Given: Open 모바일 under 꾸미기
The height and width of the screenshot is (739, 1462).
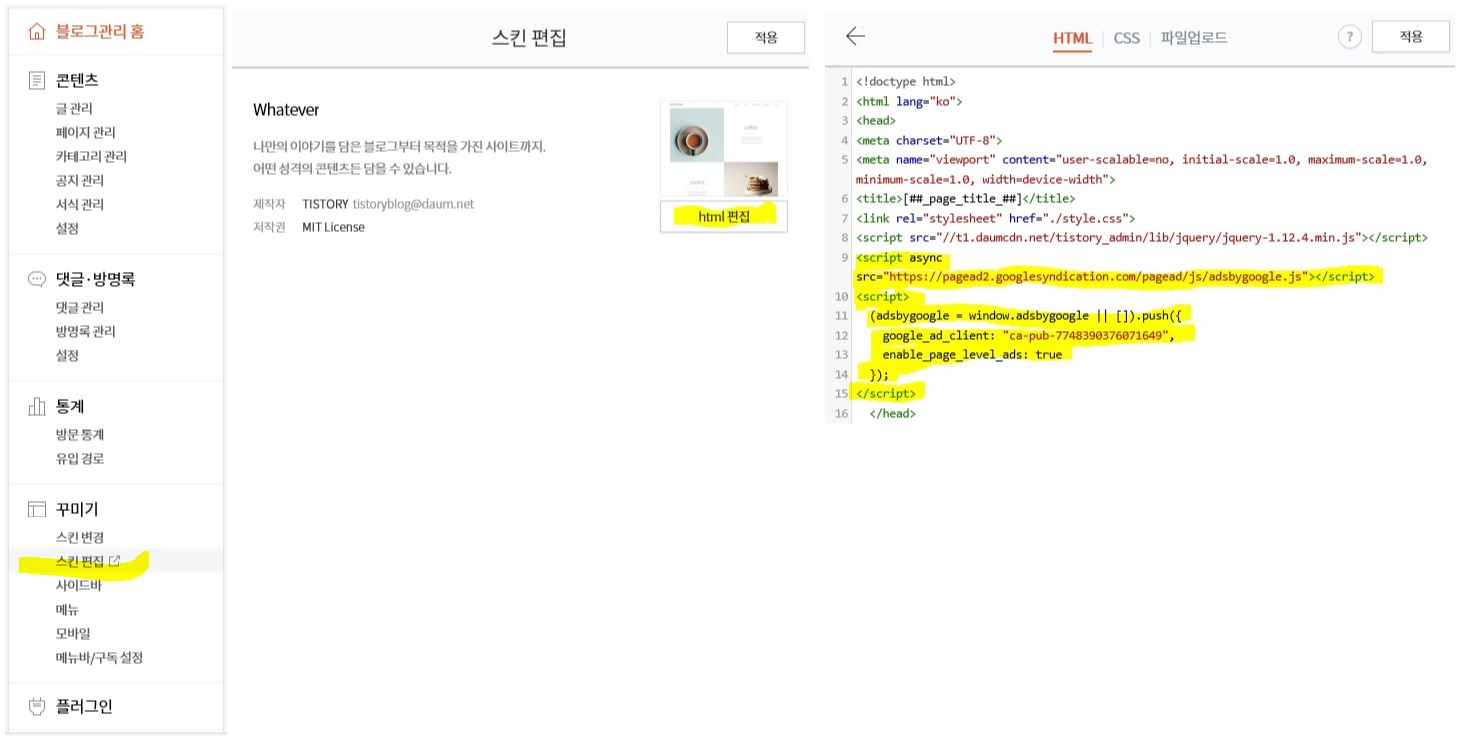Looking at the screenshot, I should 73,633.
